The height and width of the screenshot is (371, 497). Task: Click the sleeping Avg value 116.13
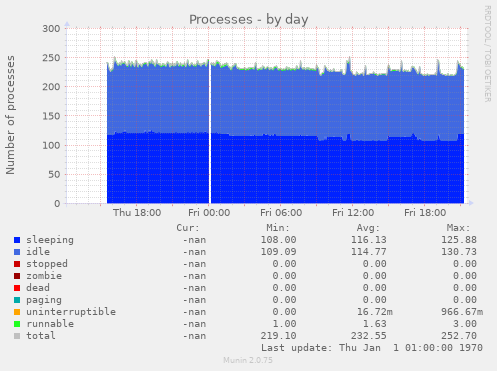click(369, 240)
